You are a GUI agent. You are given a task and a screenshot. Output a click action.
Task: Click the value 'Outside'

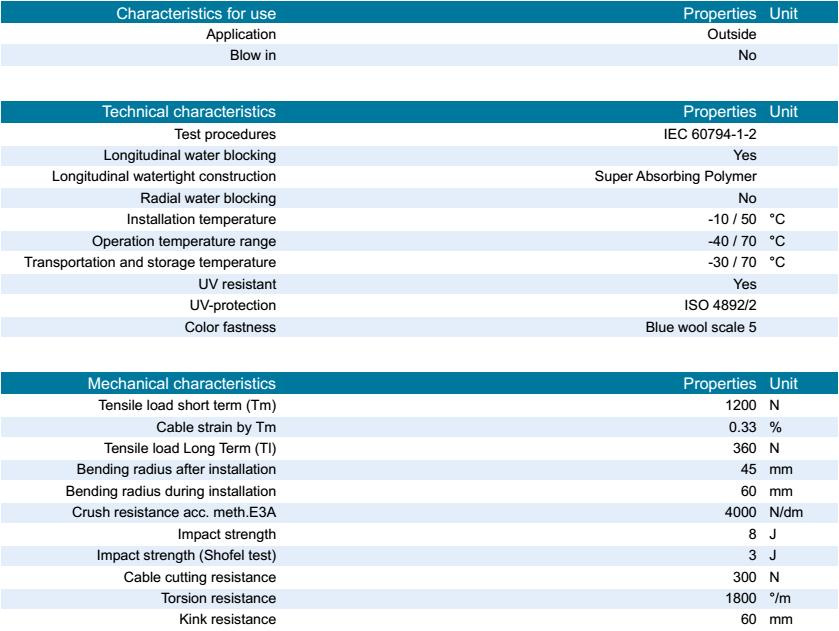pyautogui.click(x=731, y=34)
